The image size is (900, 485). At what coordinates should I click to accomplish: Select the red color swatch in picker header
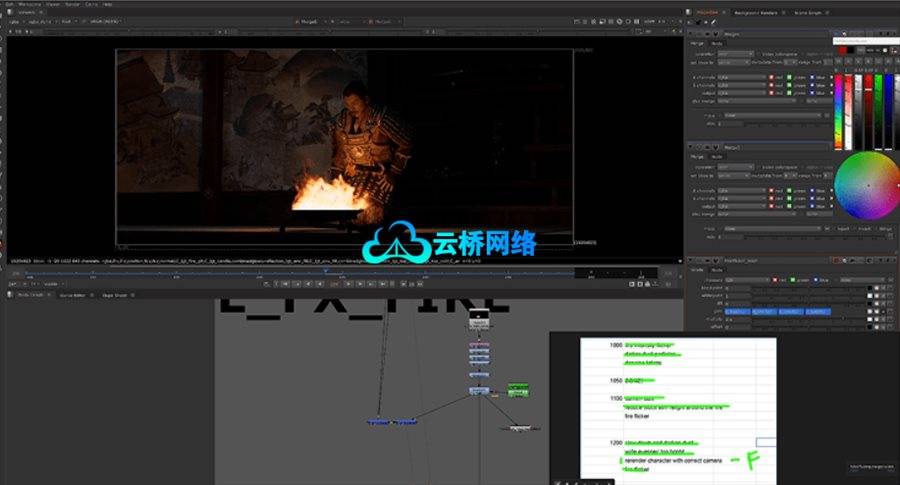click(843, 49)
